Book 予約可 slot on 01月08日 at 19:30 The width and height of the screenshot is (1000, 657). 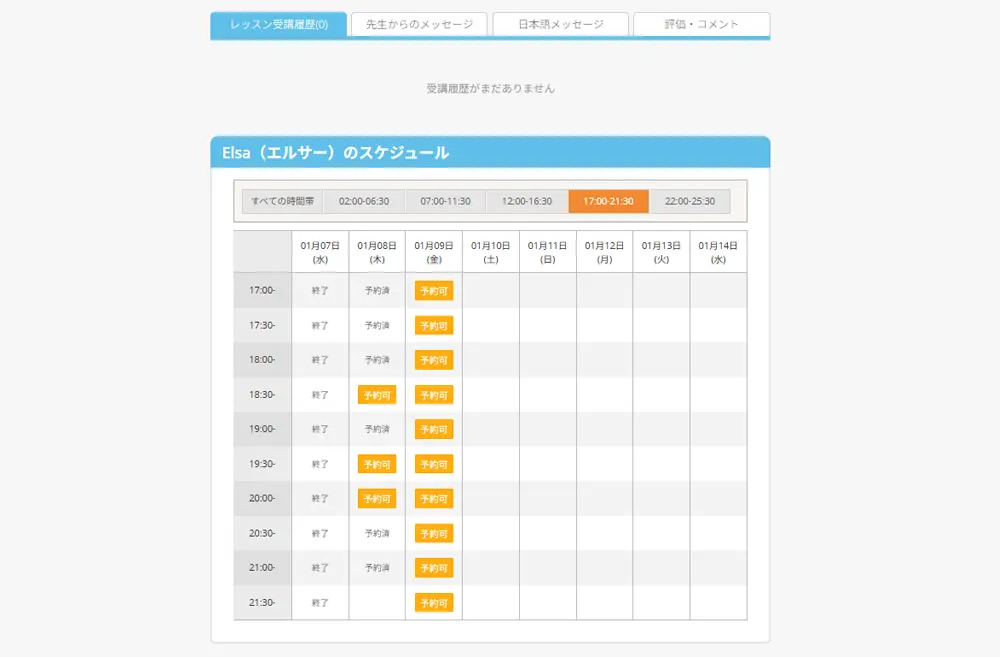point(377,464)
